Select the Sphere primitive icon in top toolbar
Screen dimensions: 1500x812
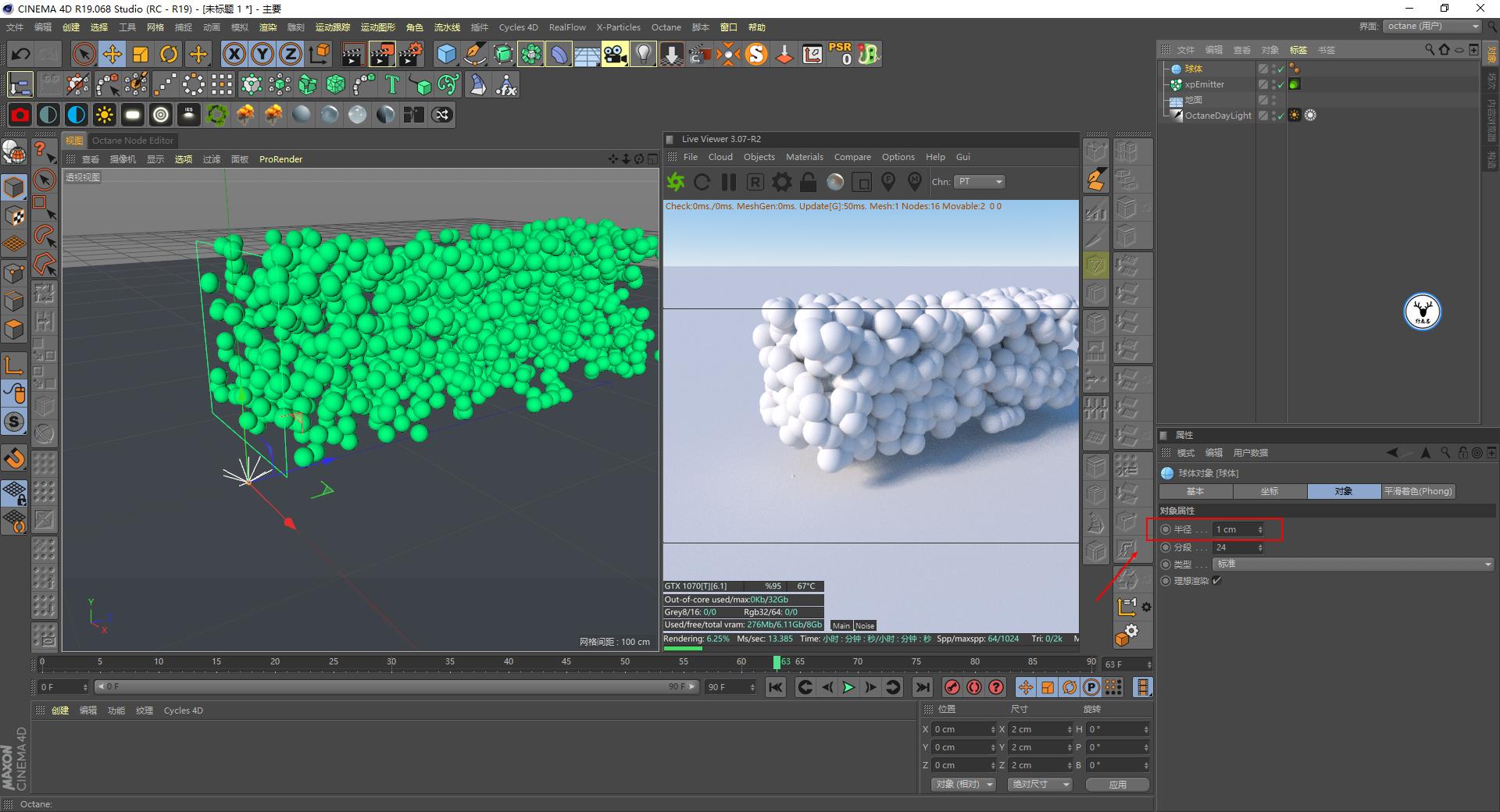point(447,54)
